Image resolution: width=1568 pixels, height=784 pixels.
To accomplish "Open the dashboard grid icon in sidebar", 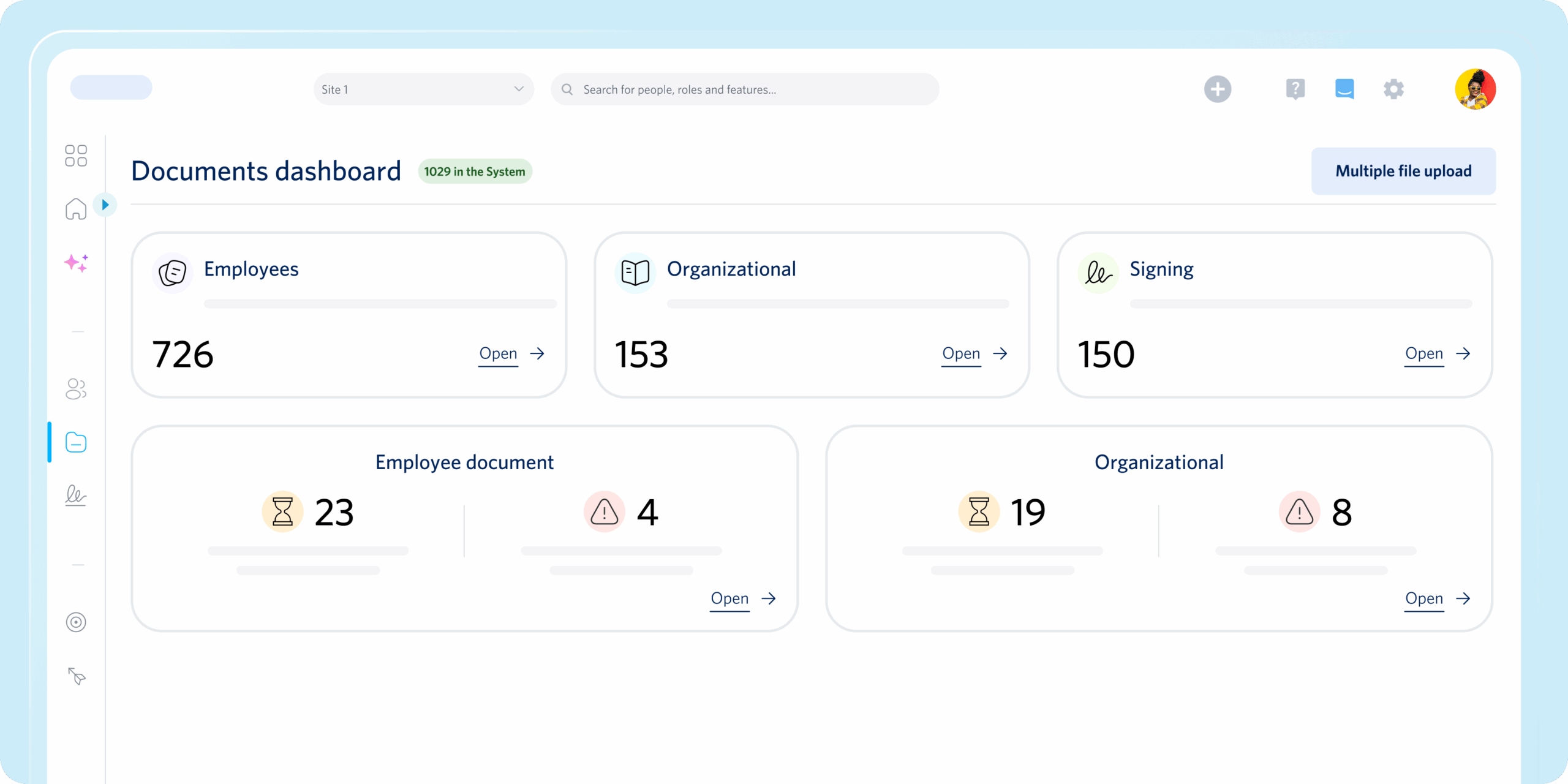I will [76, 156].
